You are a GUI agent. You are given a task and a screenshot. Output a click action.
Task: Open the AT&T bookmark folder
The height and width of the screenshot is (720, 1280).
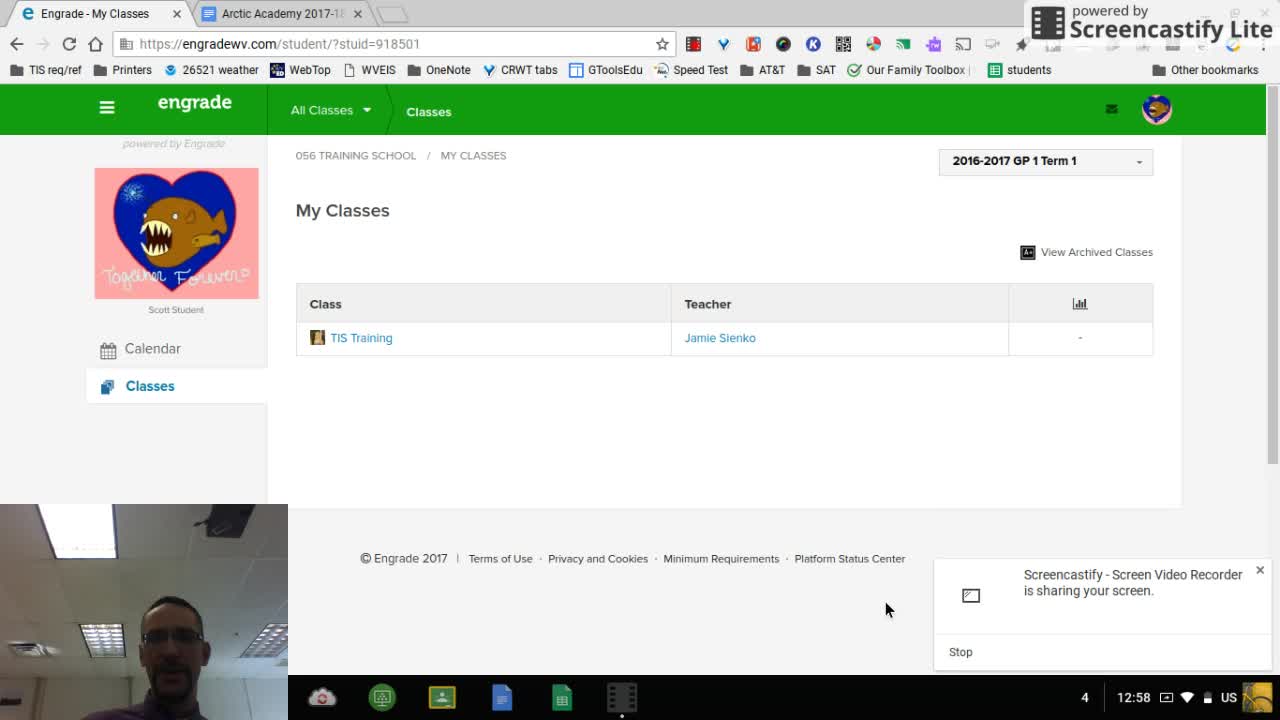pos(763,70)
